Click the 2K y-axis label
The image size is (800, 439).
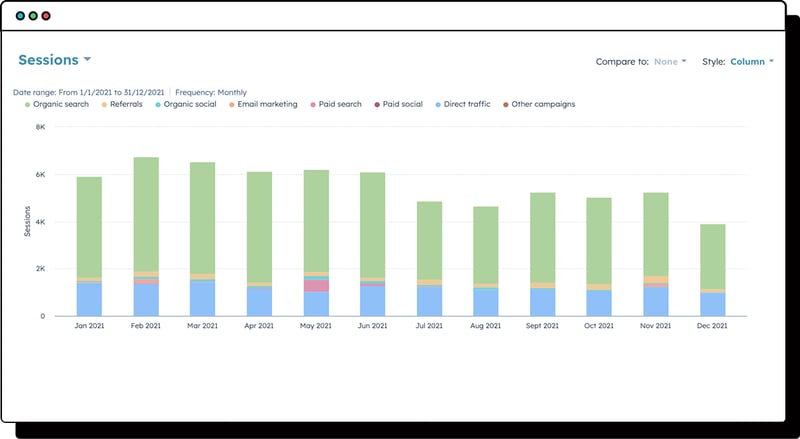click(x=40, y=269)
